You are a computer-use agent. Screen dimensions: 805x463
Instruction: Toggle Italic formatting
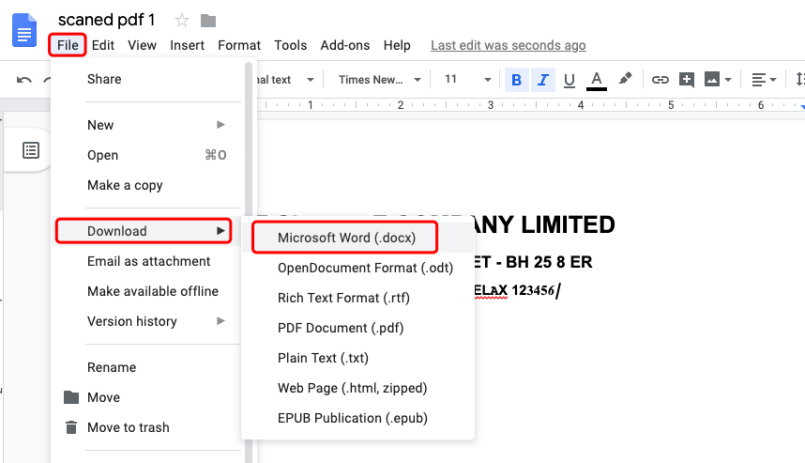(x=543, y=80)
